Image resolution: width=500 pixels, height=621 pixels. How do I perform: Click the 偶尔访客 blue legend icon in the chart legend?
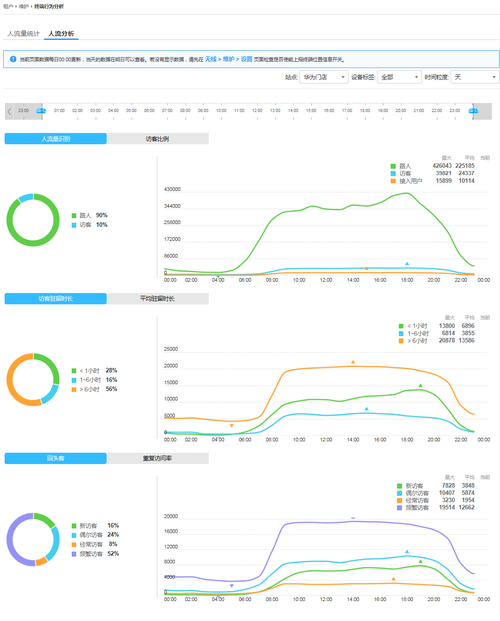[399, 493]
